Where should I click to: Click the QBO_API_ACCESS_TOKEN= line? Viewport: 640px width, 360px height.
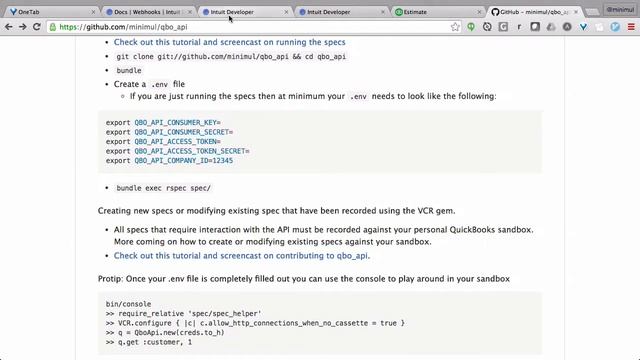(163, 142)
